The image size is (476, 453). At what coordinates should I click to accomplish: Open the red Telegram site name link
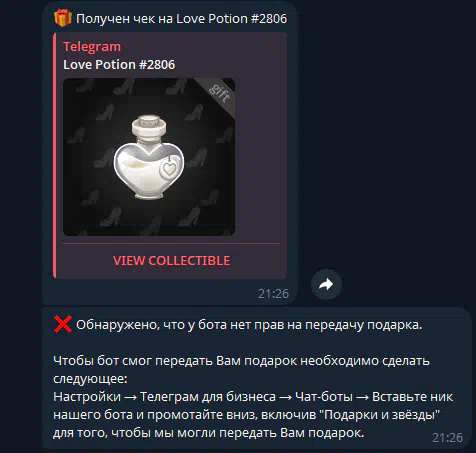(x=92, y=47)
